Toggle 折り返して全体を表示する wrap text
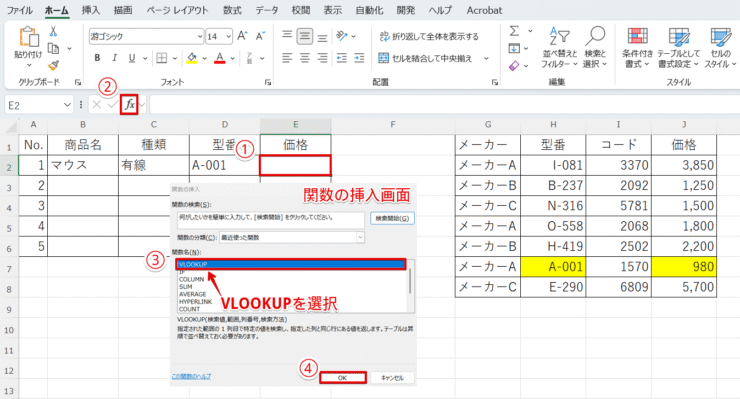 [x=429, y=36]
